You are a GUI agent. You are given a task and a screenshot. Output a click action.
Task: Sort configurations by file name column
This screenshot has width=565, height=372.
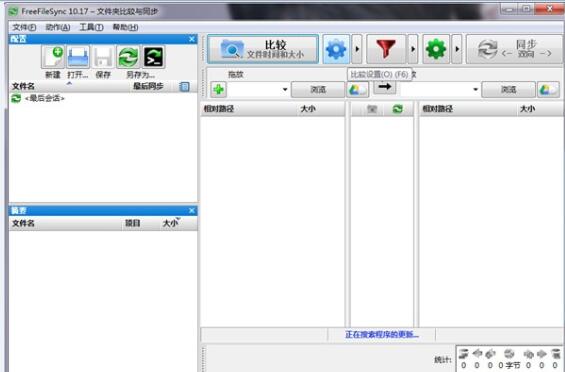[x=68, y=87]
